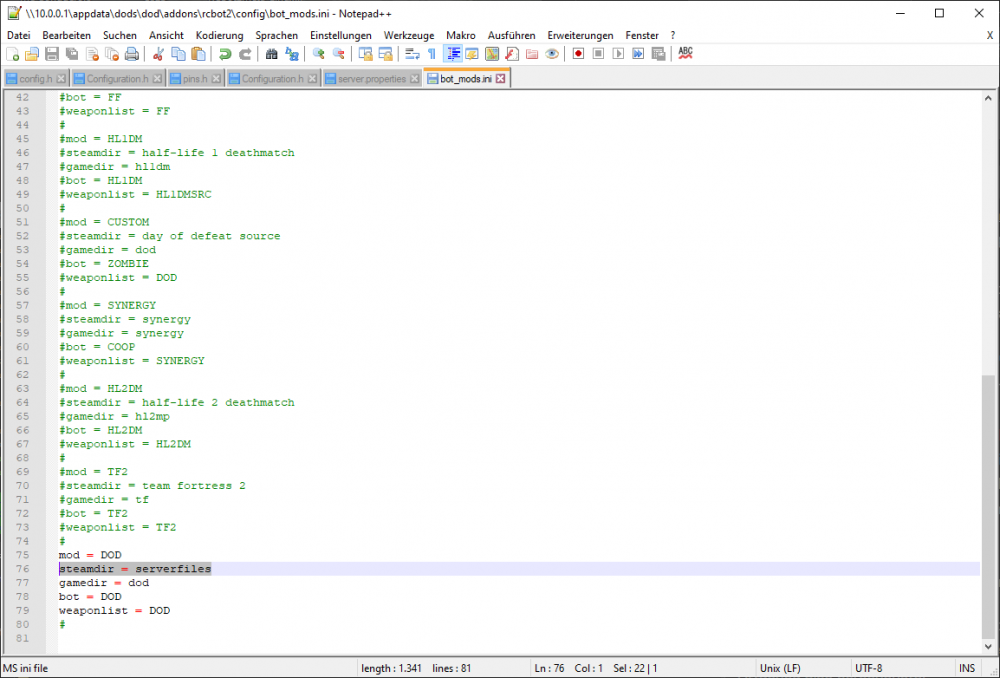
Task: Create a new document via toolbar
Action: 12,54
